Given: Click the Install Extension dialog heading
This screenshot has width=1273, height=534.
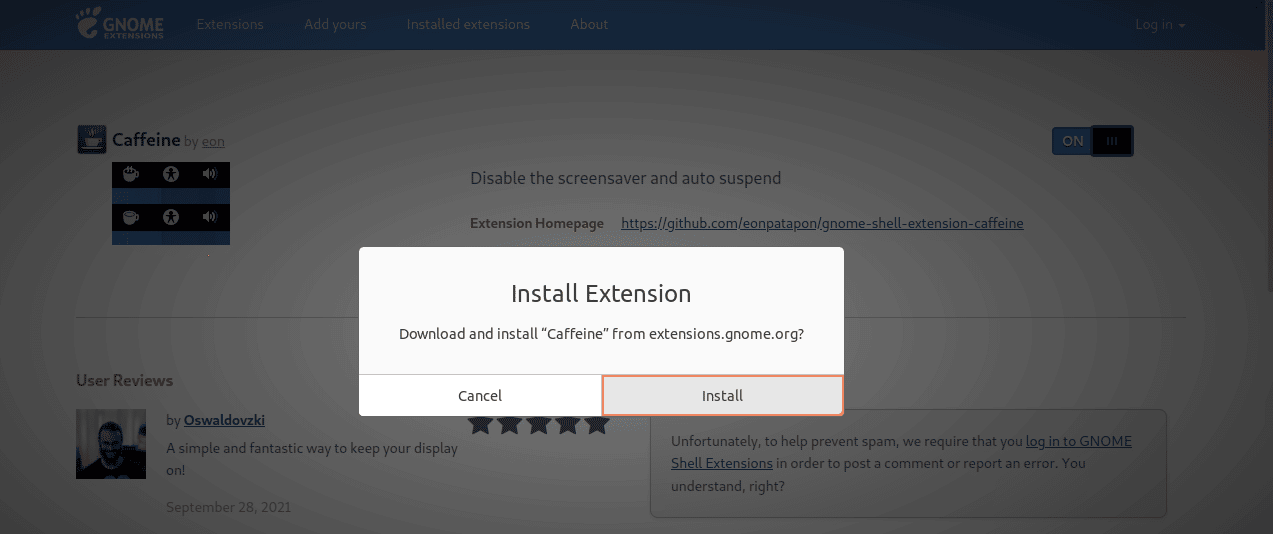Looking at the screenshot, I should click(x=601, y=293).
